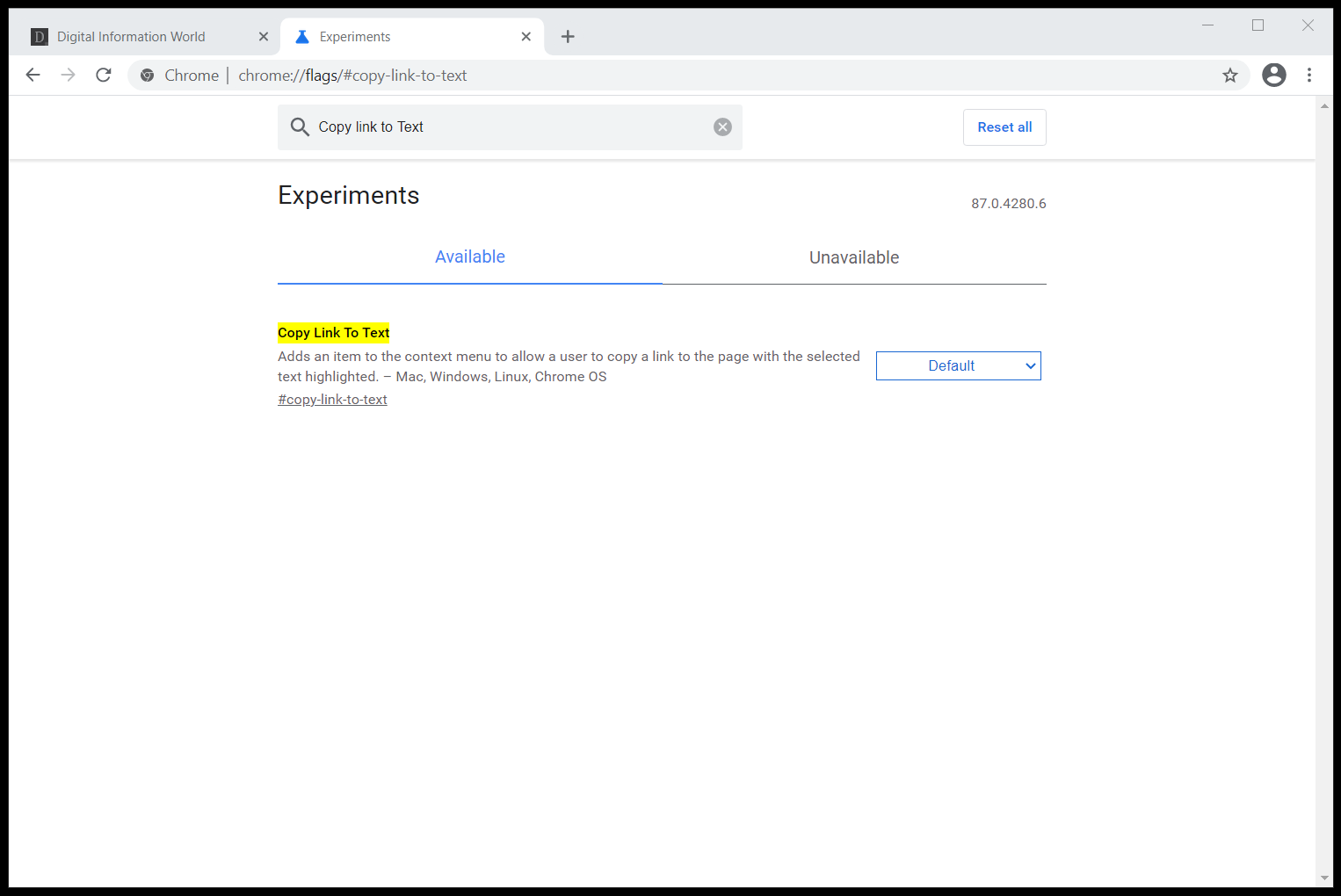The width and height of the screenshot is (1341, 896).
Task: Click the flag description mentioning Mac, Windows, Linux
Action: pyautogui.click(x=569, y=366)
